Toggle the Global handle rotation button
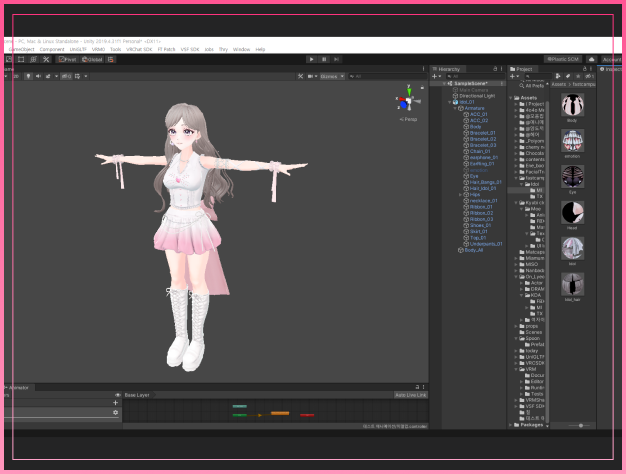 tap(92, 59)
